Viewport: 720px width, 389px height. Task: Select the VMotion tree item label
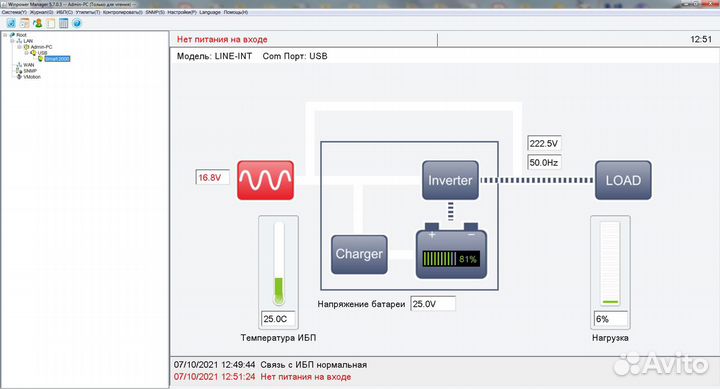[x=32, y=77]
